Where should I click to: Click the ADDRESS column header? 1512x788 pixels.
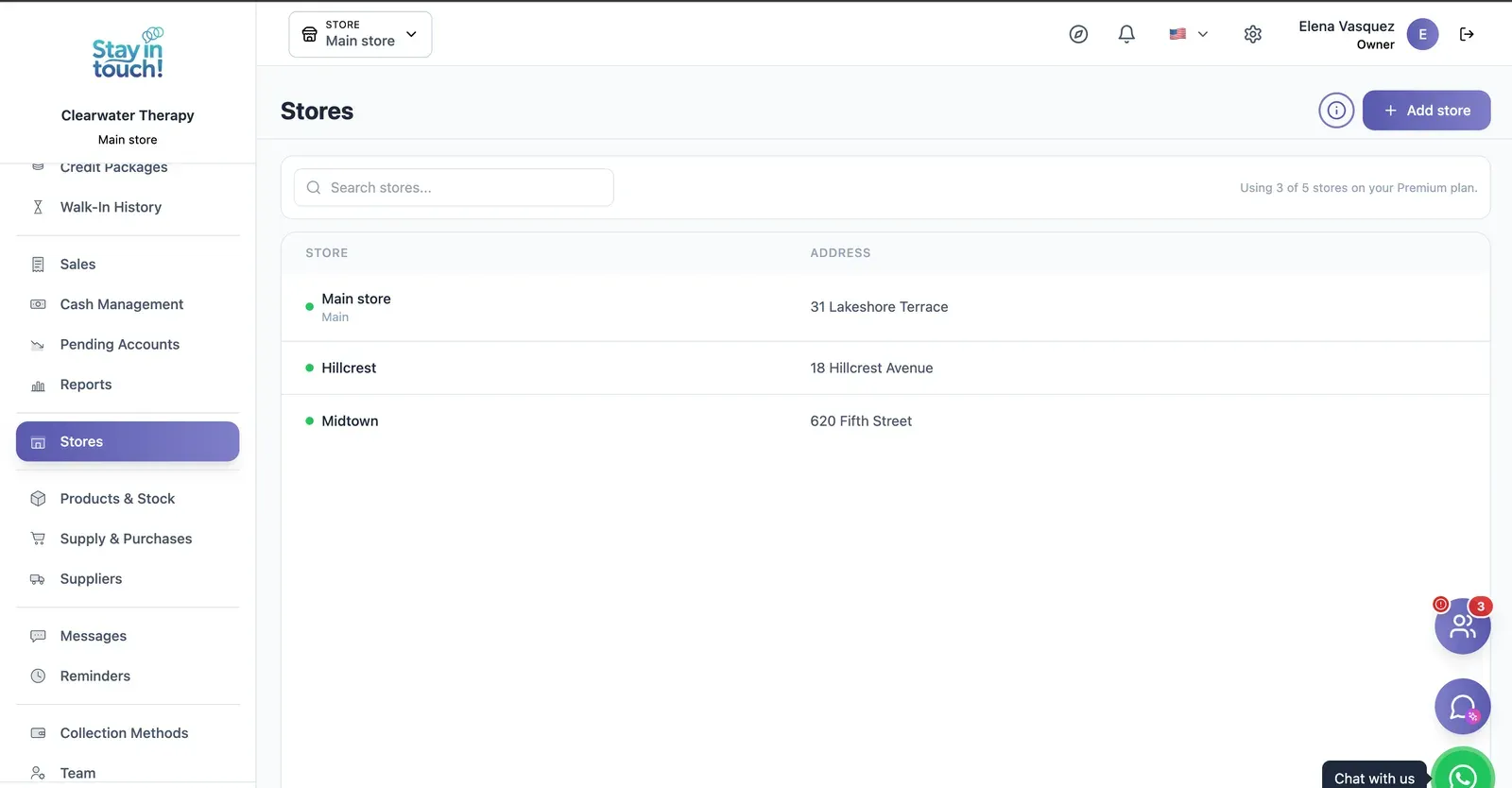click(840, 253)
